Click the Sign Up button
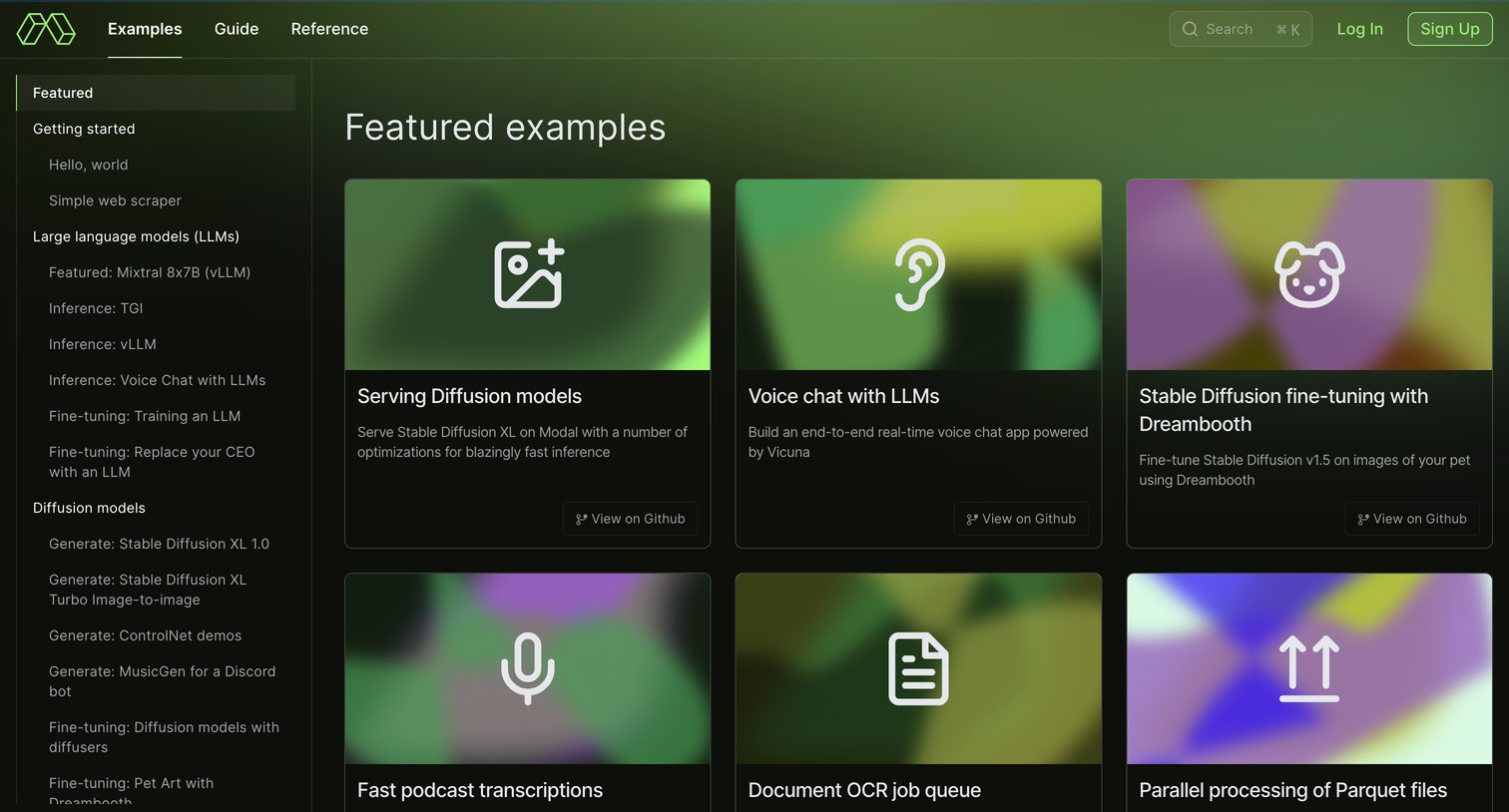Screen dimensions: 1509x812 click(x=1450, y=29)
